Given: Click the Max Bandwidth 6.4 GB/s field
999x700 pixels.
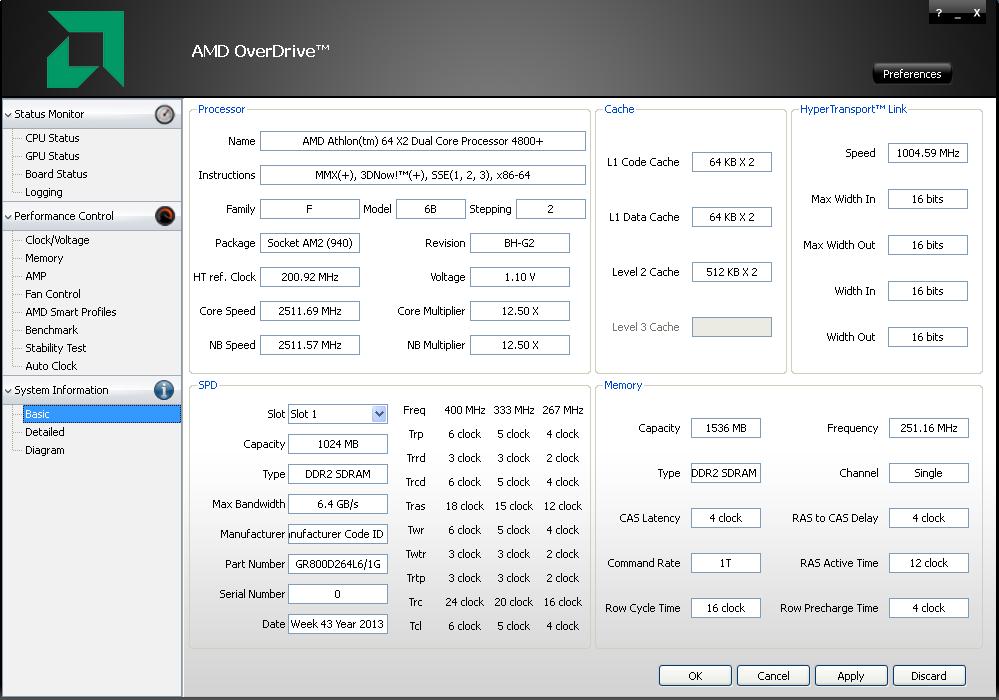Looking at the screenshot, I should click(x=338, y=504).
